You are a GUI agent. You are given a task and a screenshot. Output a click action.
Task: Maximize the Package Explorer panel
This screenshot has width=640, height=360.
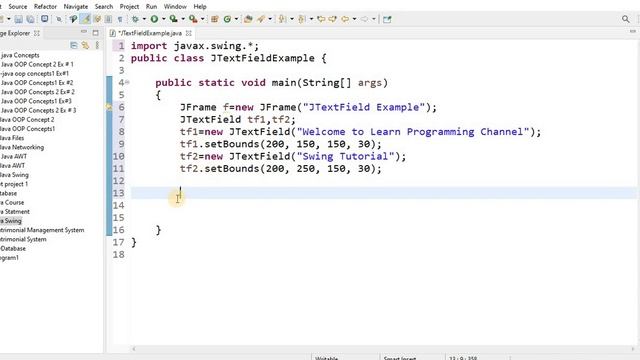(x=96, y=33)
